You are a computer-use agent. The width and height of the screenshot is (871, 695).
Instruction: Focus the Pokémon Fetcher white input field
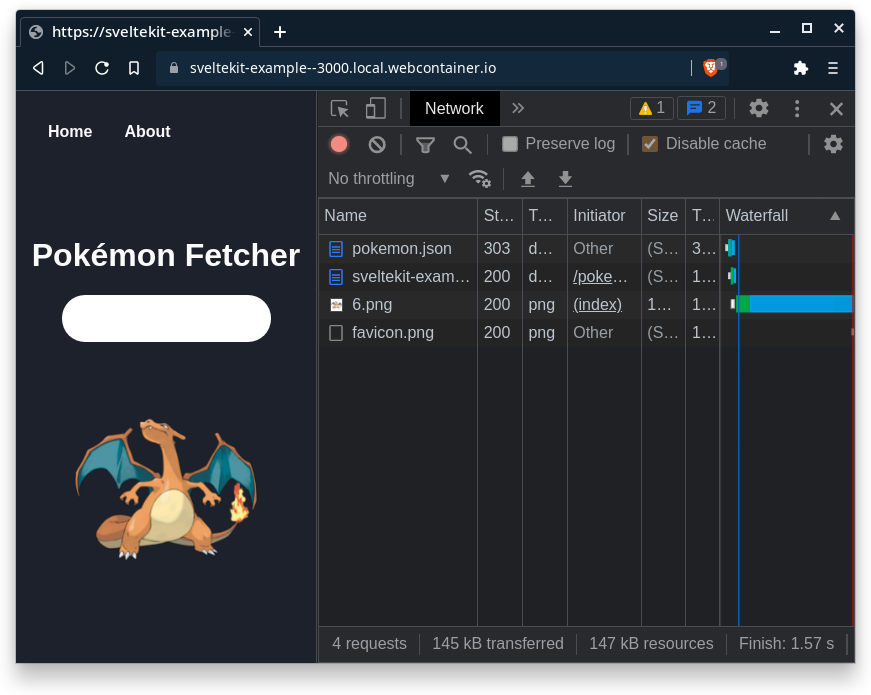click(x=166, y=318)
